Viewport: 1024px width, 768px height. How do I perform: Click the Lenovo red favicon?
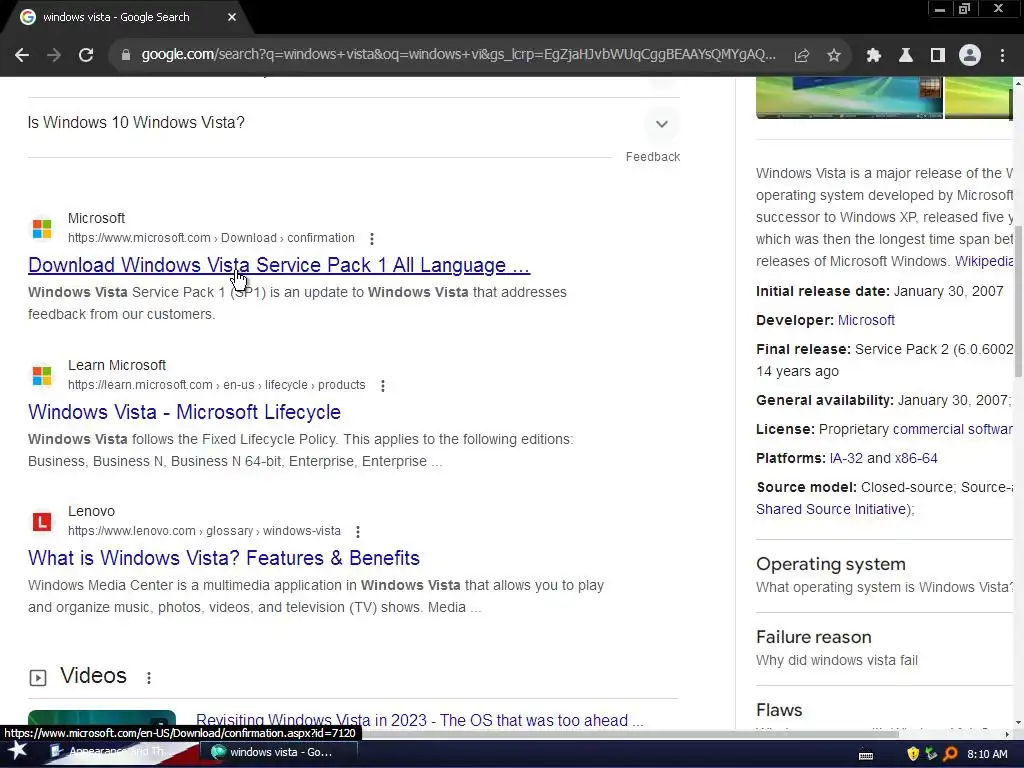coord(42,522)
